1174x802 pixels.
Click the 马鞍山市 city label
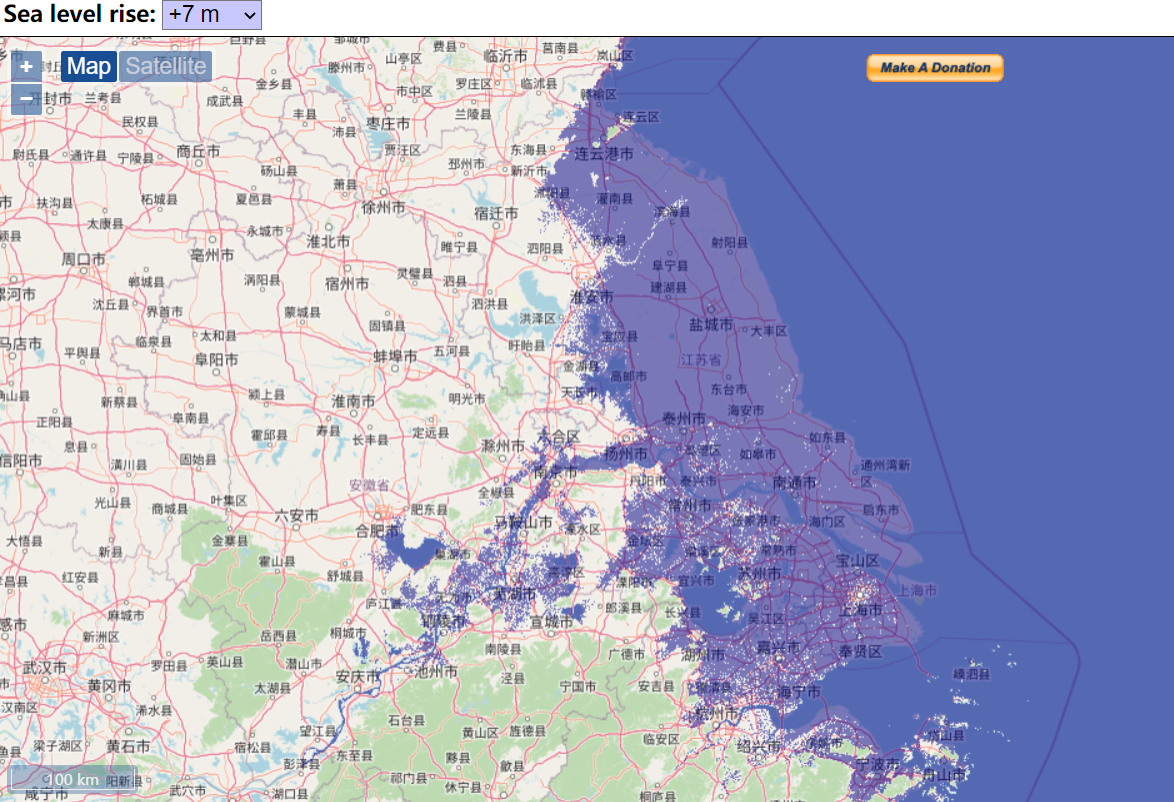523,522
